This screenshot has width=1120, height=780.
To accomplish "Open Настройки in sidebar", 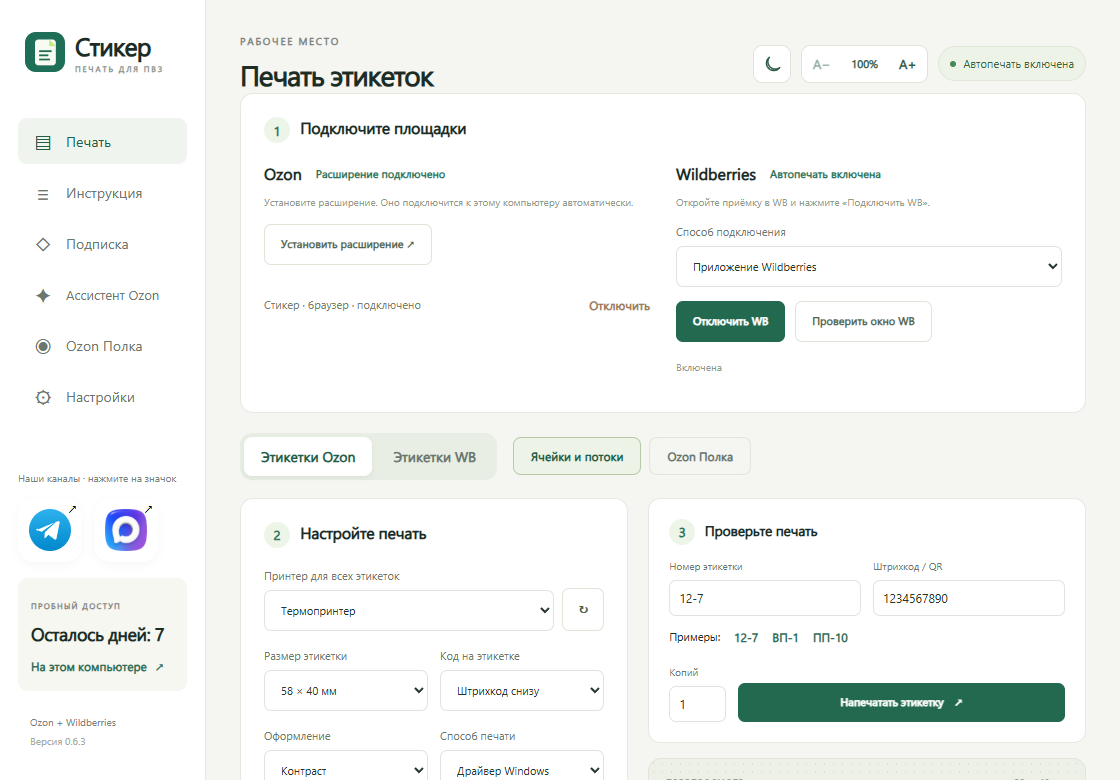I will tap(102, 397).
